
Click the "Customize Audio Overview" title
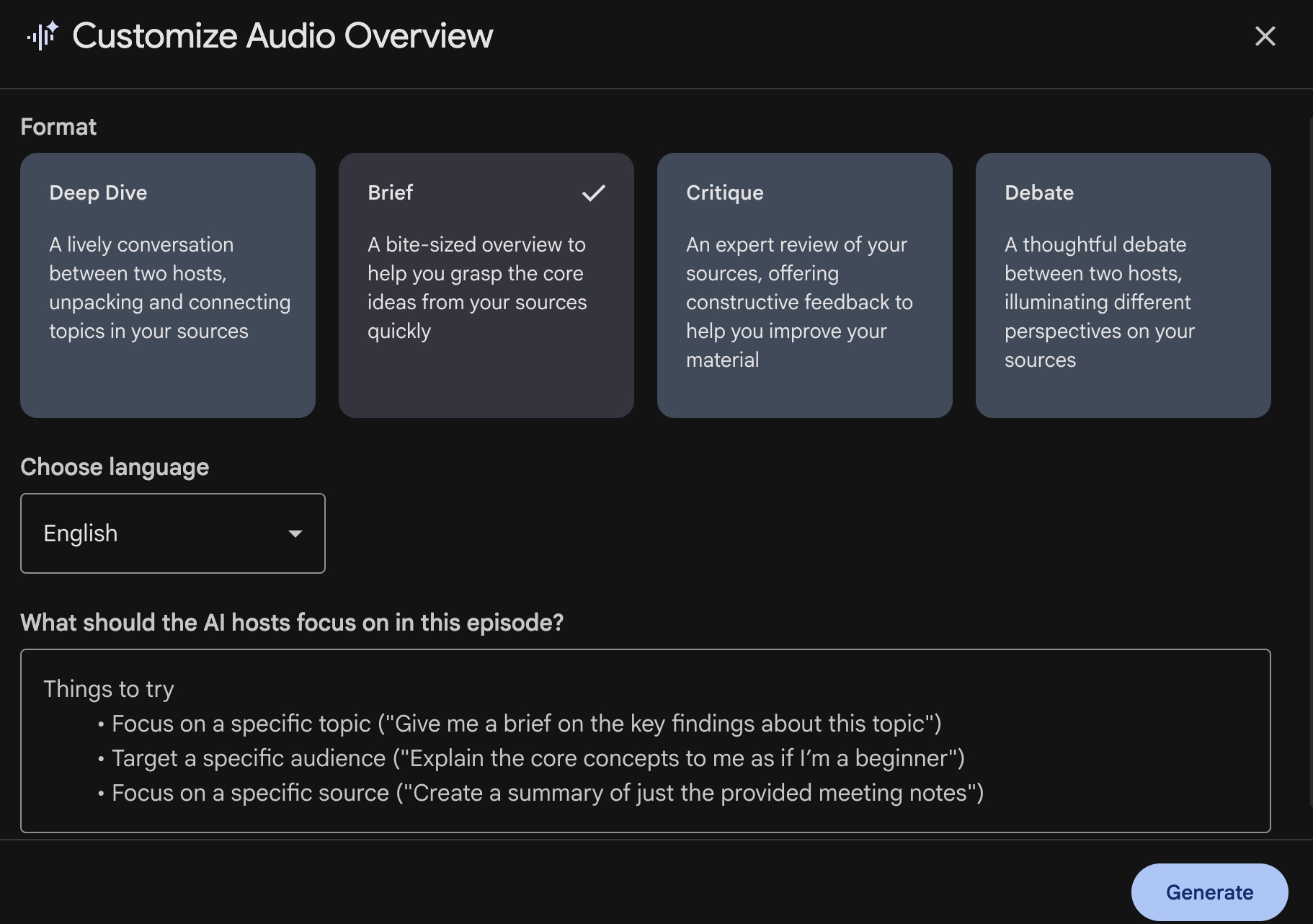point(282,36)
